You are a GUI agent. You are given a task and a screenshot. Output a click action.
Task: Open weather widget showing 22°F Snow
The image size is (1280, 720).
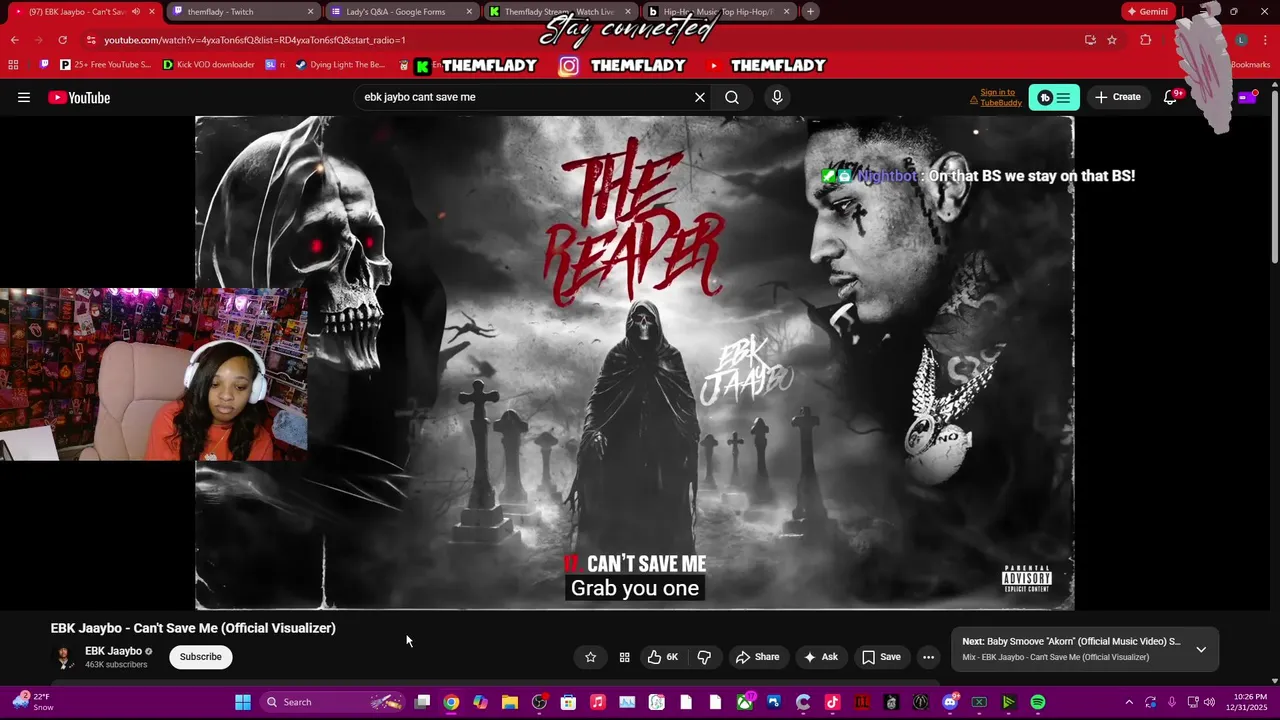click(x=32, y=702)
